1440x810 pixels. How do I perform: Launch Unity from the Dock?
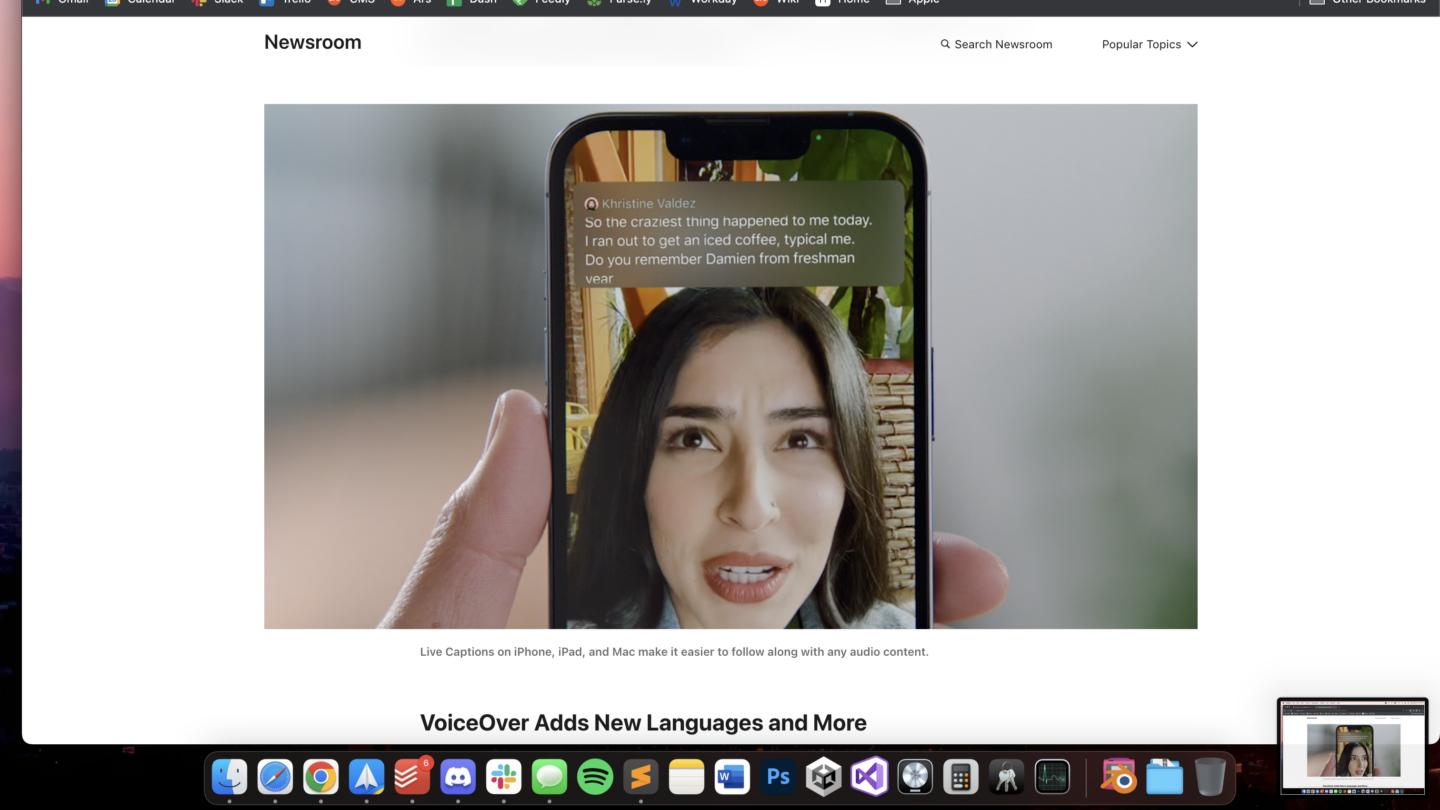pyautogui.click(x=823, y=776)
